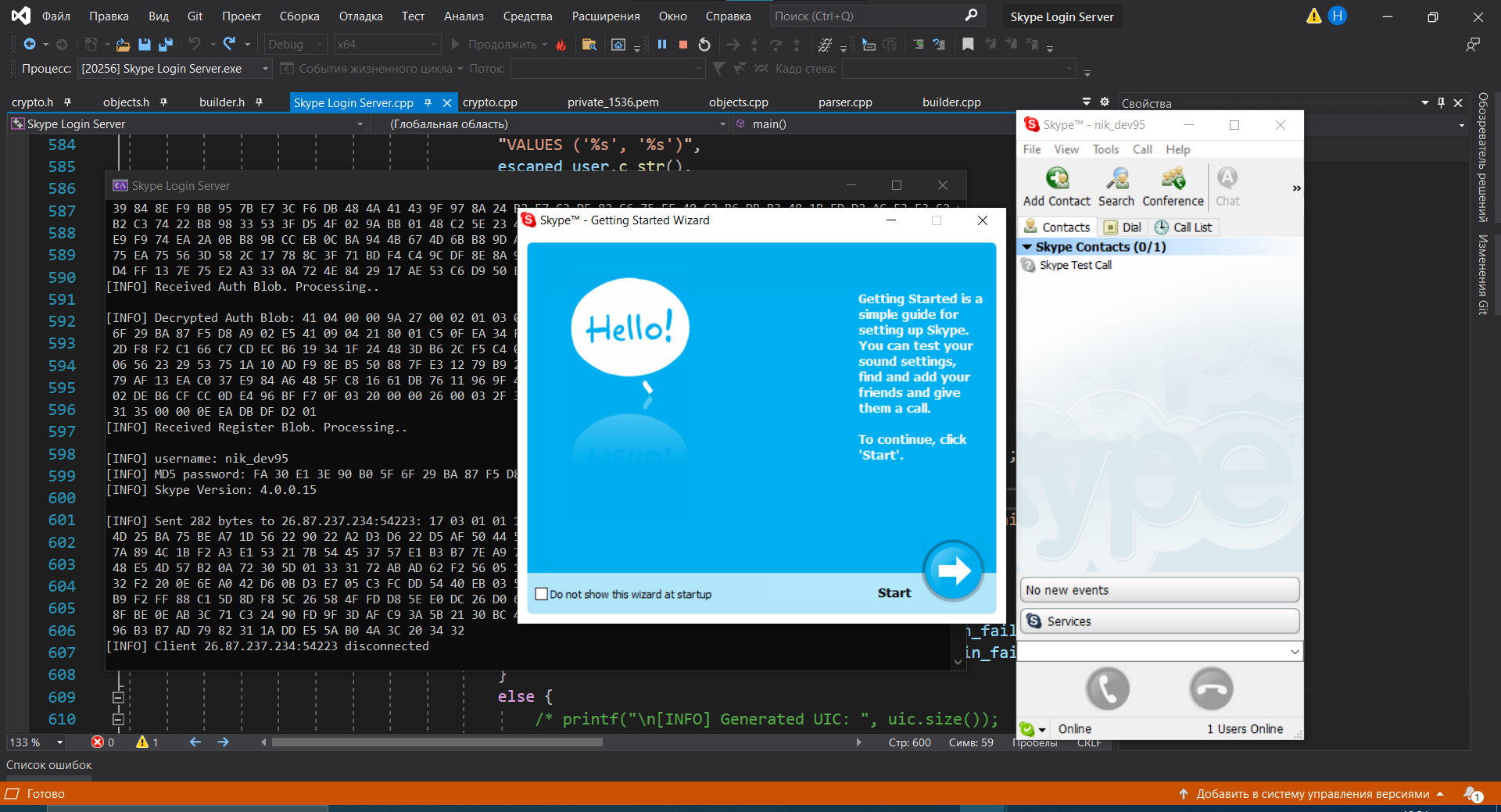Image resolution: width=1501 pixels, height=812 pixels.
Task: Pause debugging with Break All icon
Action: (662, 45)
